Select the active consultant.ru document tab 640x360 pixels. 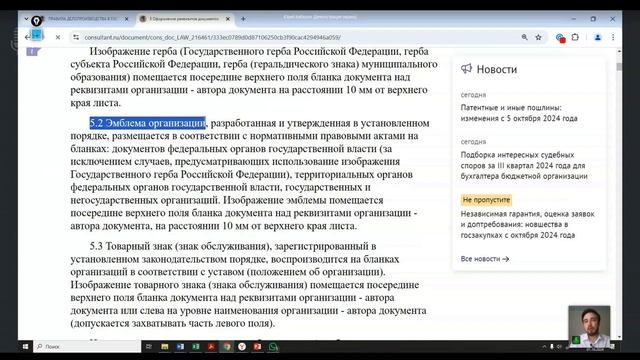[x=184, y=19]
